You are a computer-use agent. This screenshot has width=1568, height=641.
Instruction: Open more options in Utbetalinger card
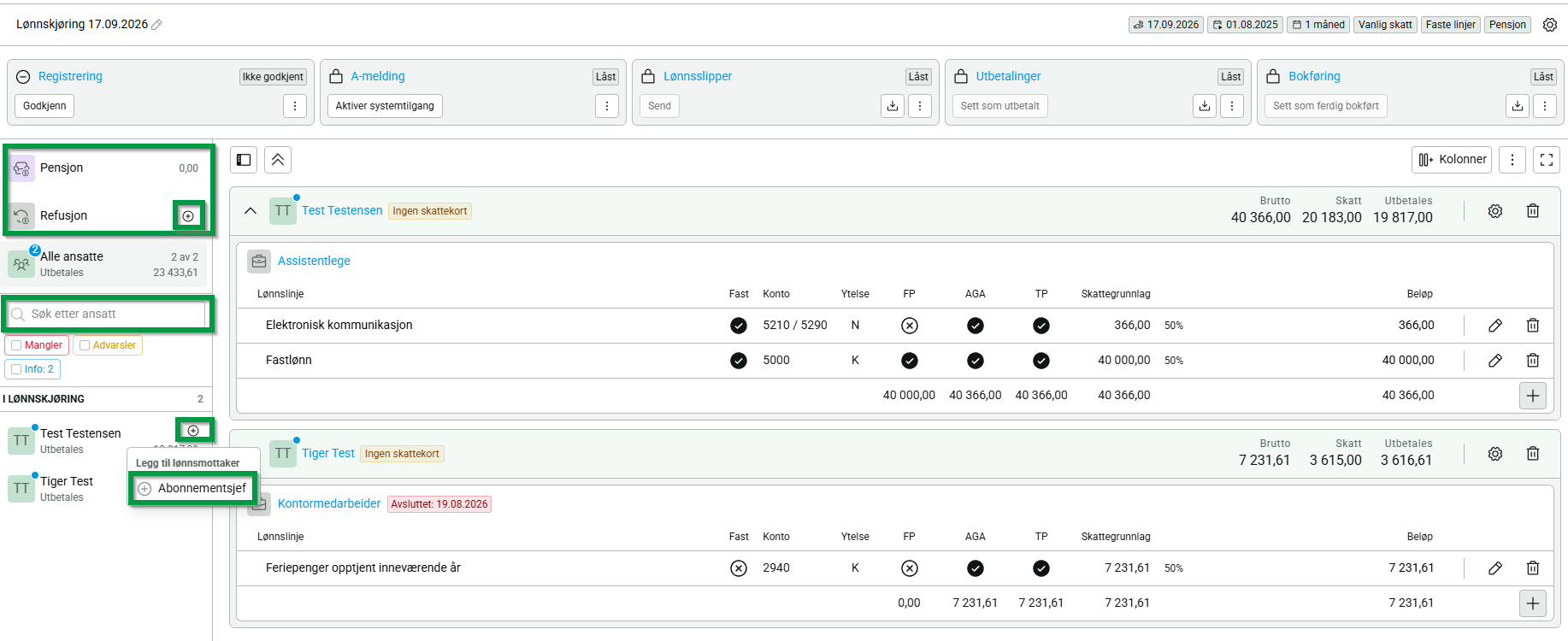[1232, 106]
